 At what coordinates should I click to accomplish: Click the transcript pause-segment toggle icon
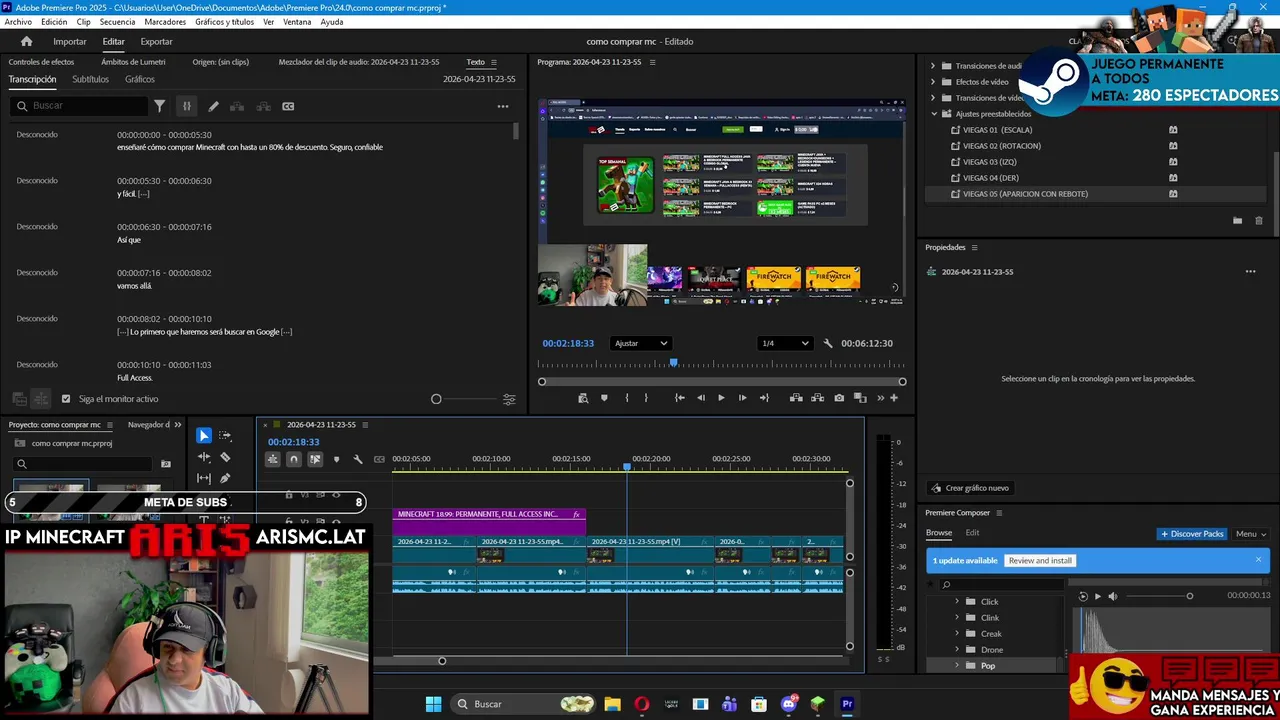186,106
